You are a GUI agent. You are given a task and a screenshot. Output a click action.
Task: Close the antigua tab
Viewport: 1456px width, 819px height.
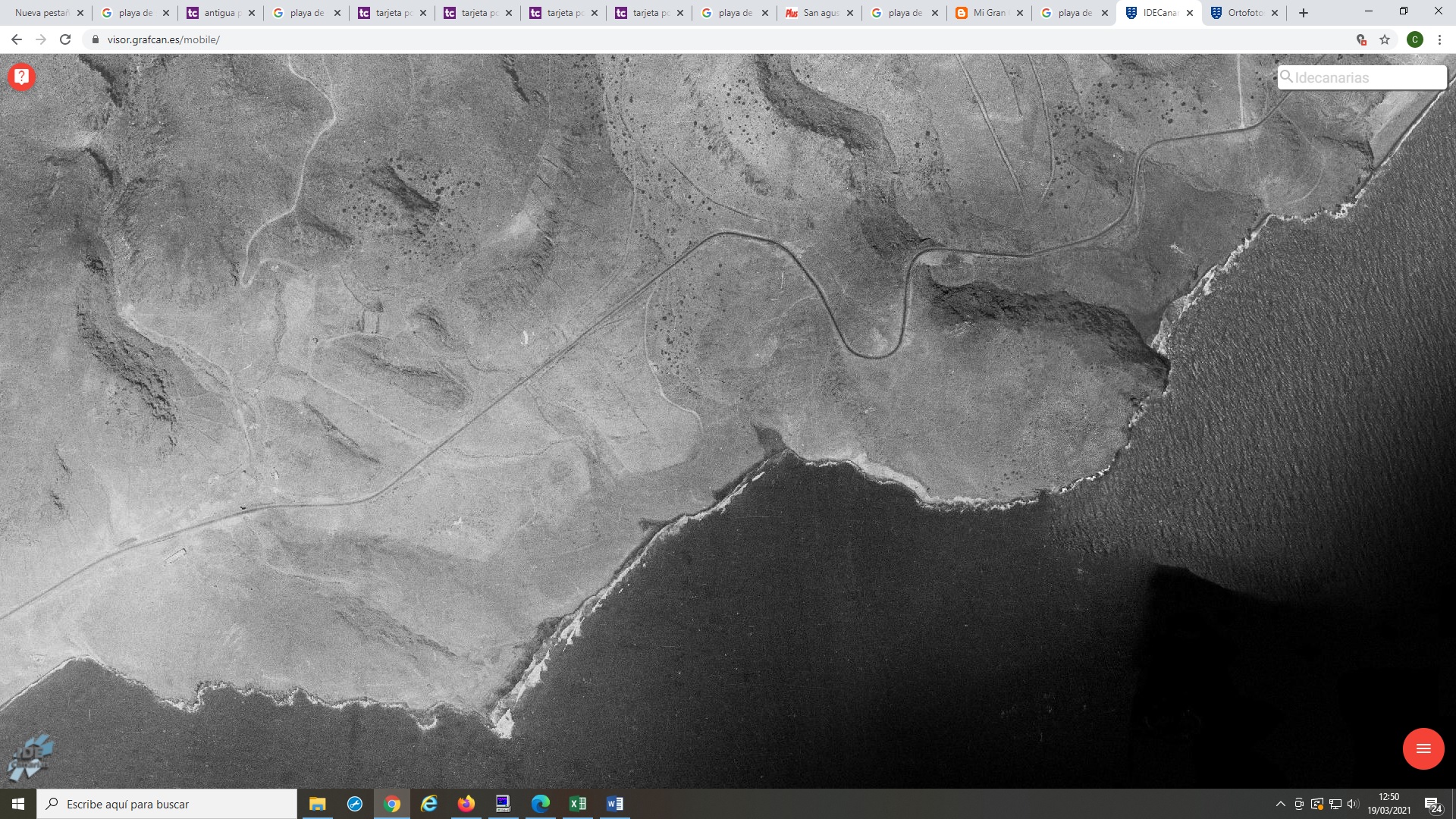coord(252,13)
